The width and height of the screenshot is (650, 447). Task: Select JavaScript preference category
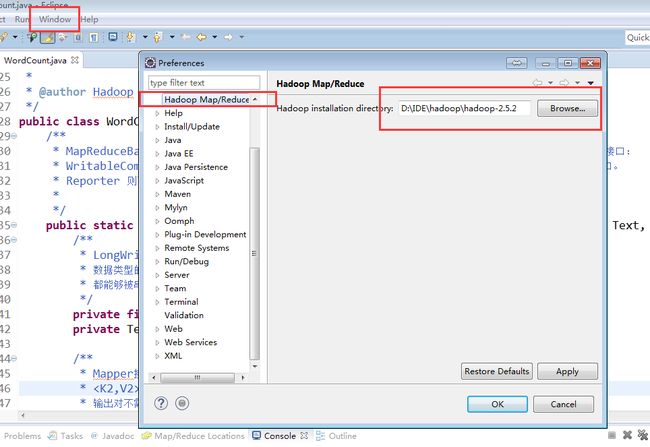point(184,180)
